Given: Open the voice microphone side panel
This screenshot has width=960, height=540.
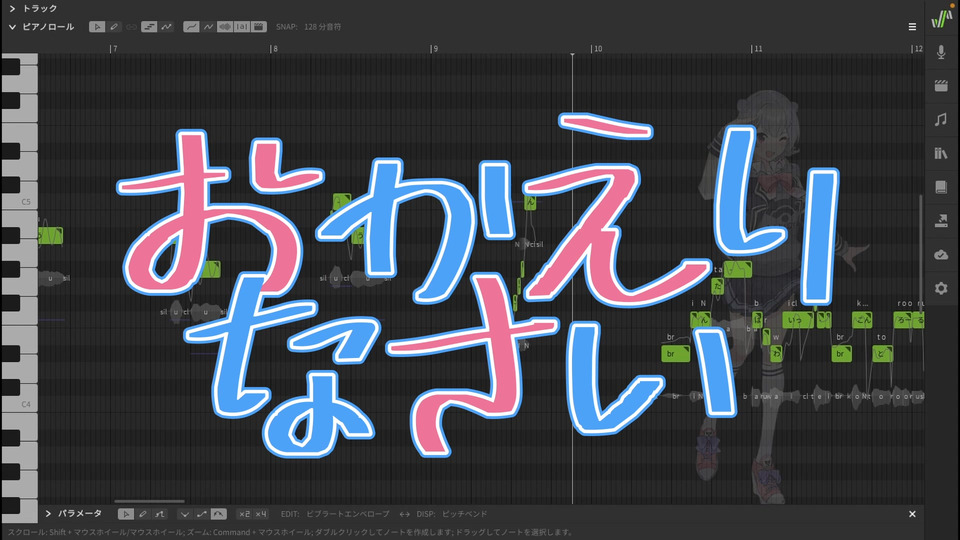Looking at the screenshot, I should [941, 52].
